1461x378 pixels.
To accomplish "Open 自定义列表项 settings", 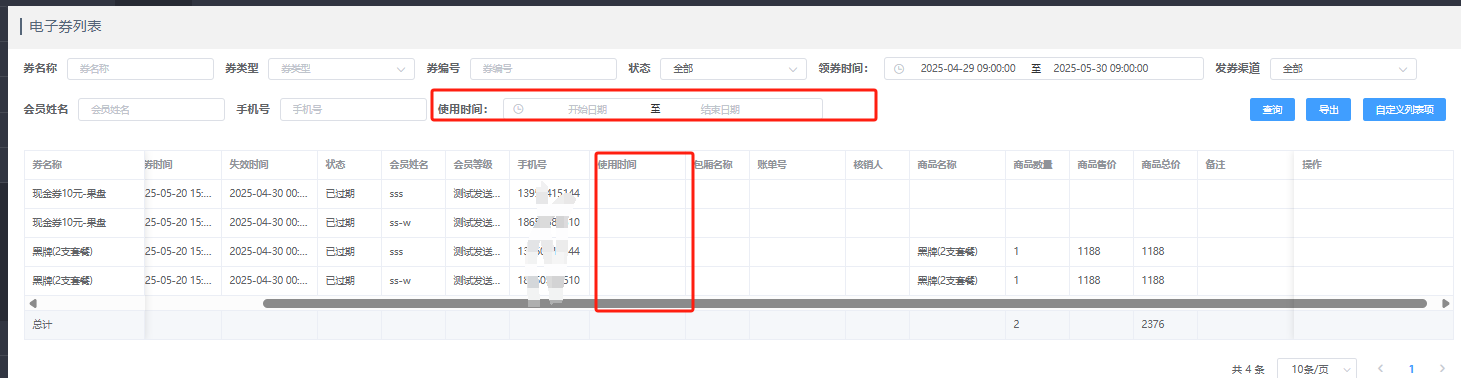I will click(1404, 109).
